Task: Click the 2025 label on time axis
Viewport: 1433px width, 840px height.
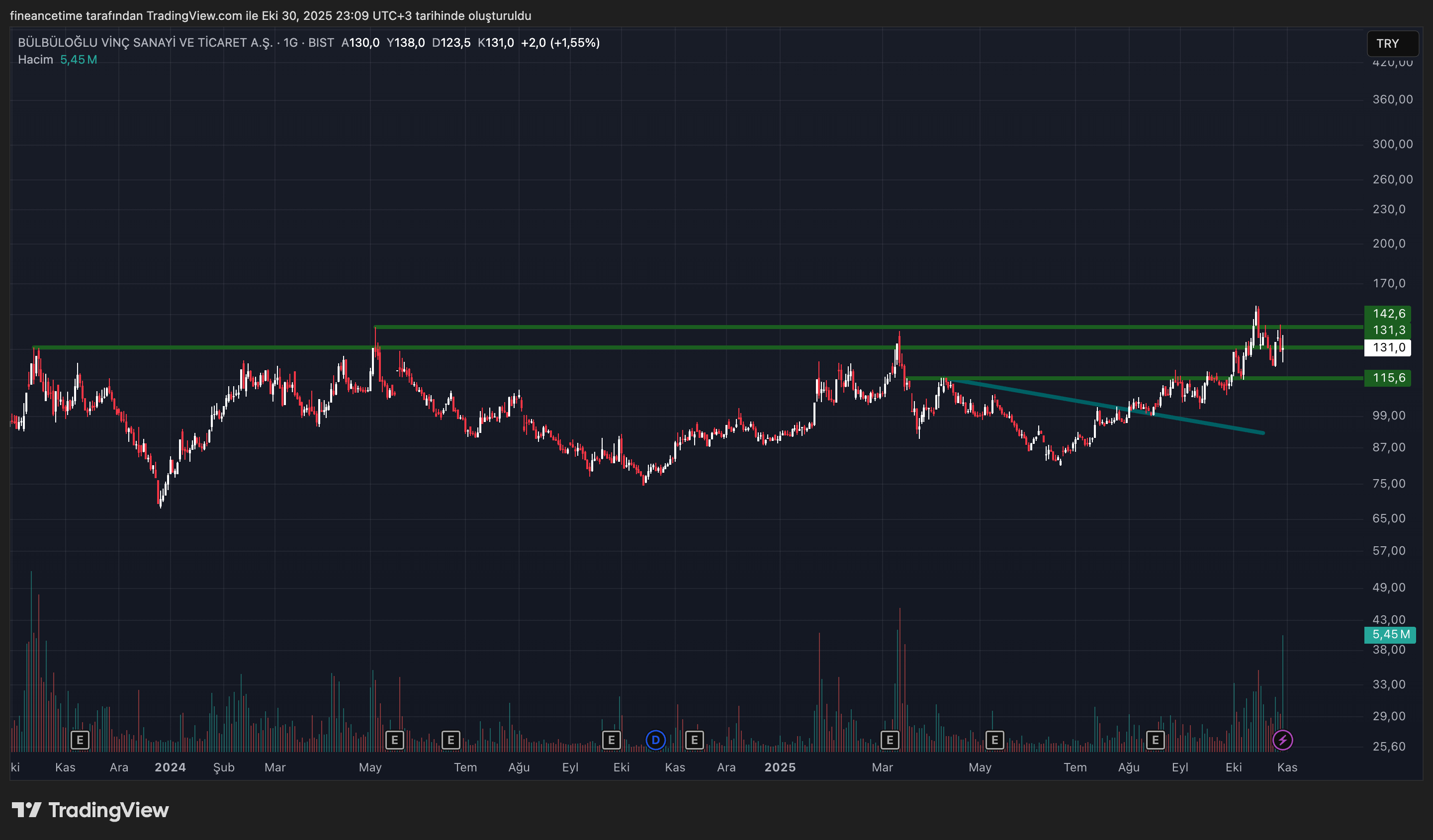Action: (780, 767)
